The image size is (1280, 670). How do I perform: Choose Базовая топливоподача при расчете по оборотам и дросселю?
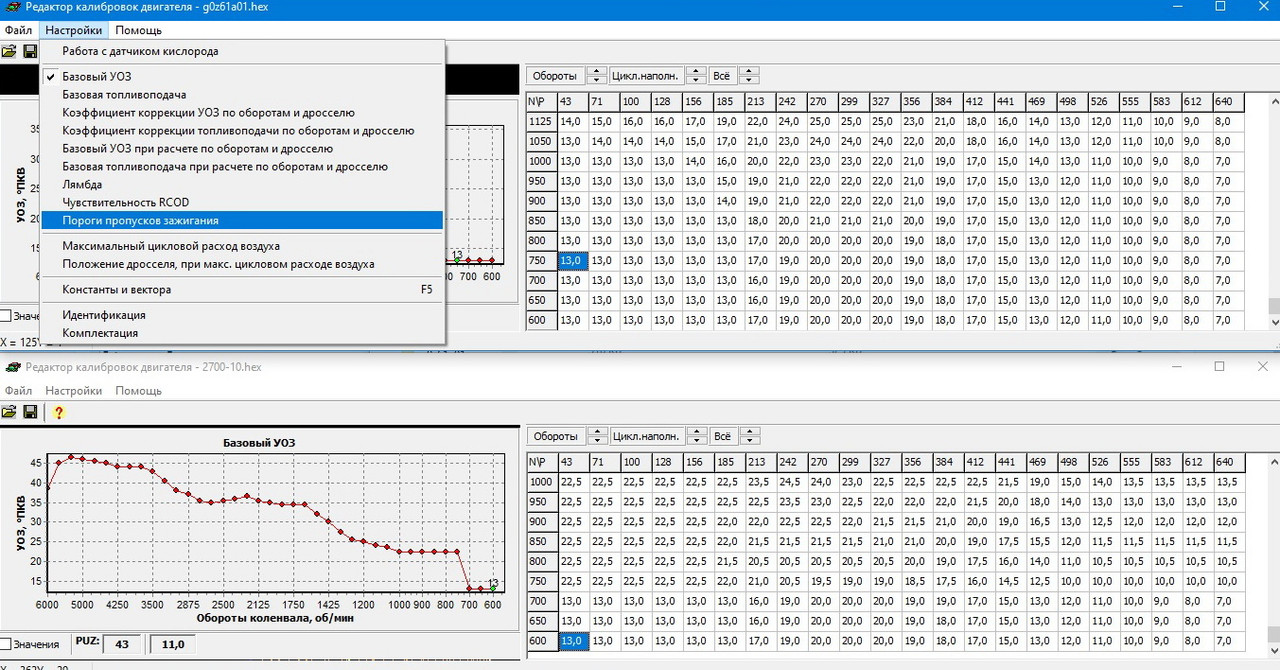(x=242, y=166)
